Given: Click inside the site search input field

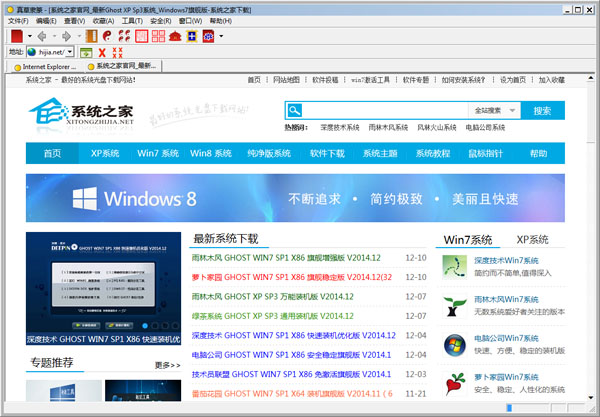Looking at the screenshot, I should coord(385,111).
